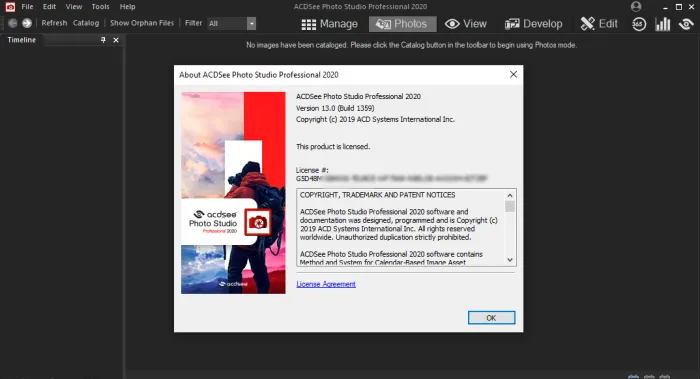
Task: Close the Timeline panel
Action: [x=116, y=40]
